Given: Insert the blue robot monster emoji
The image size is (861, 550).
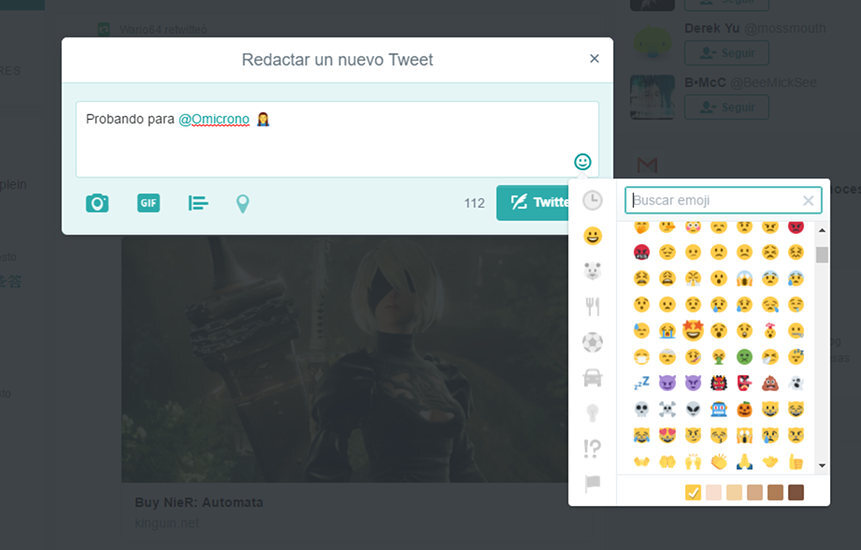Looking at the screenshot, I should click(x=719, y=409).
